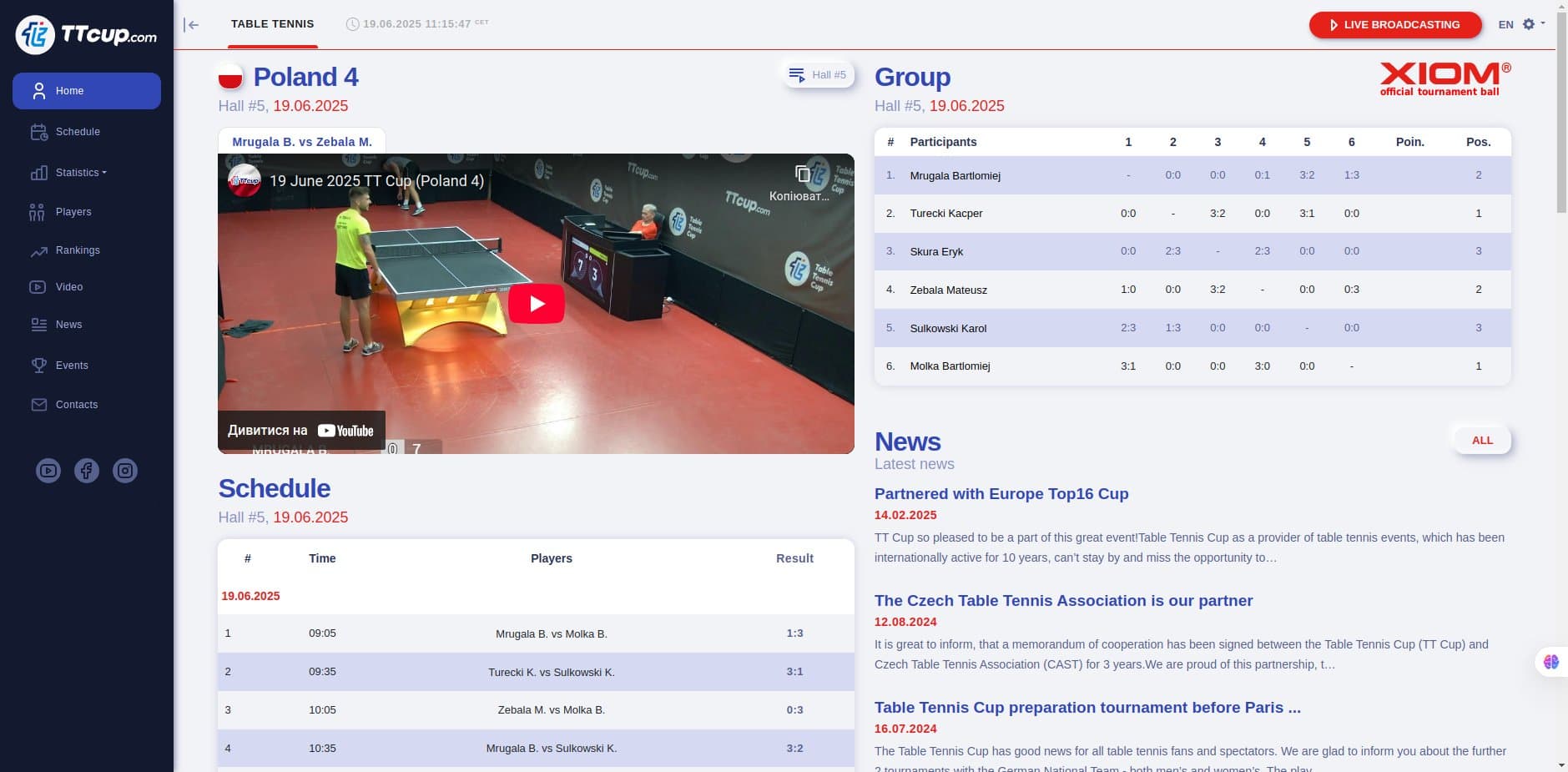The width and height of the screenshot is (1568, 772).
Task: Click the Live Broadcasting button
Action: pos(1394,25)
